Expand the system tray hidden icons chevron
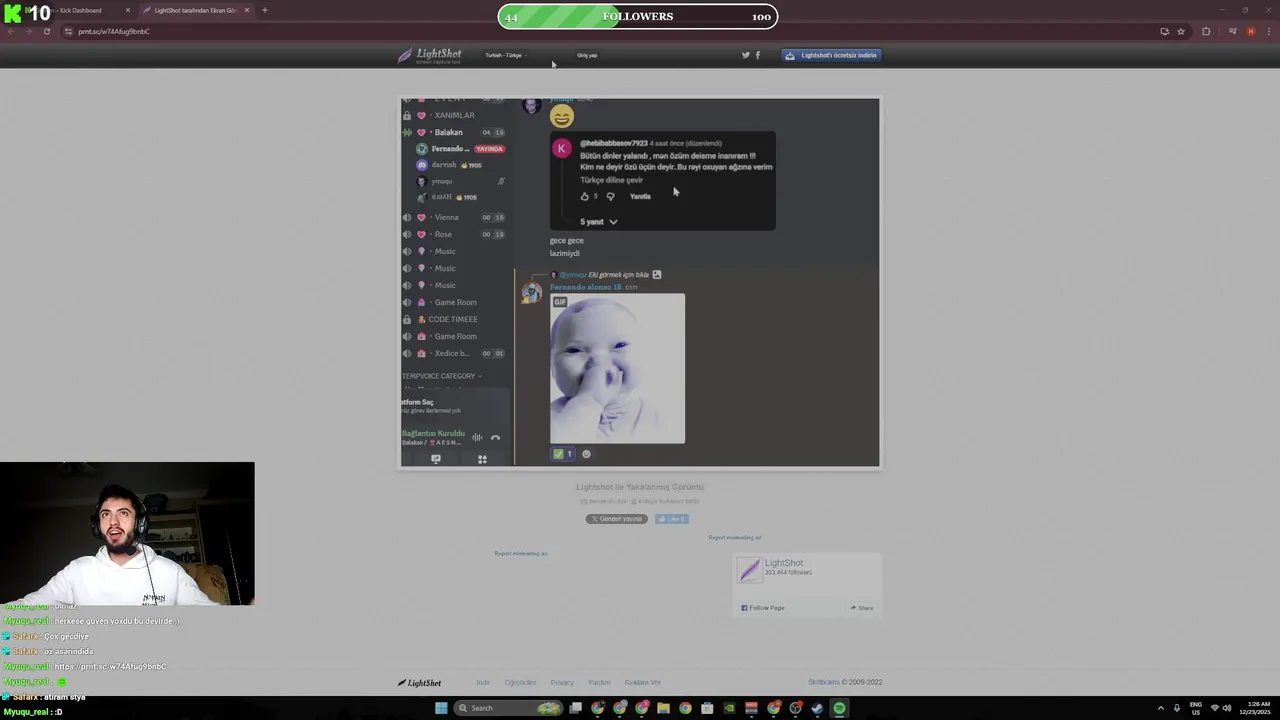Image resolution: width=1280 pixels, height=720 pixels. click(x=1161, y=708)
